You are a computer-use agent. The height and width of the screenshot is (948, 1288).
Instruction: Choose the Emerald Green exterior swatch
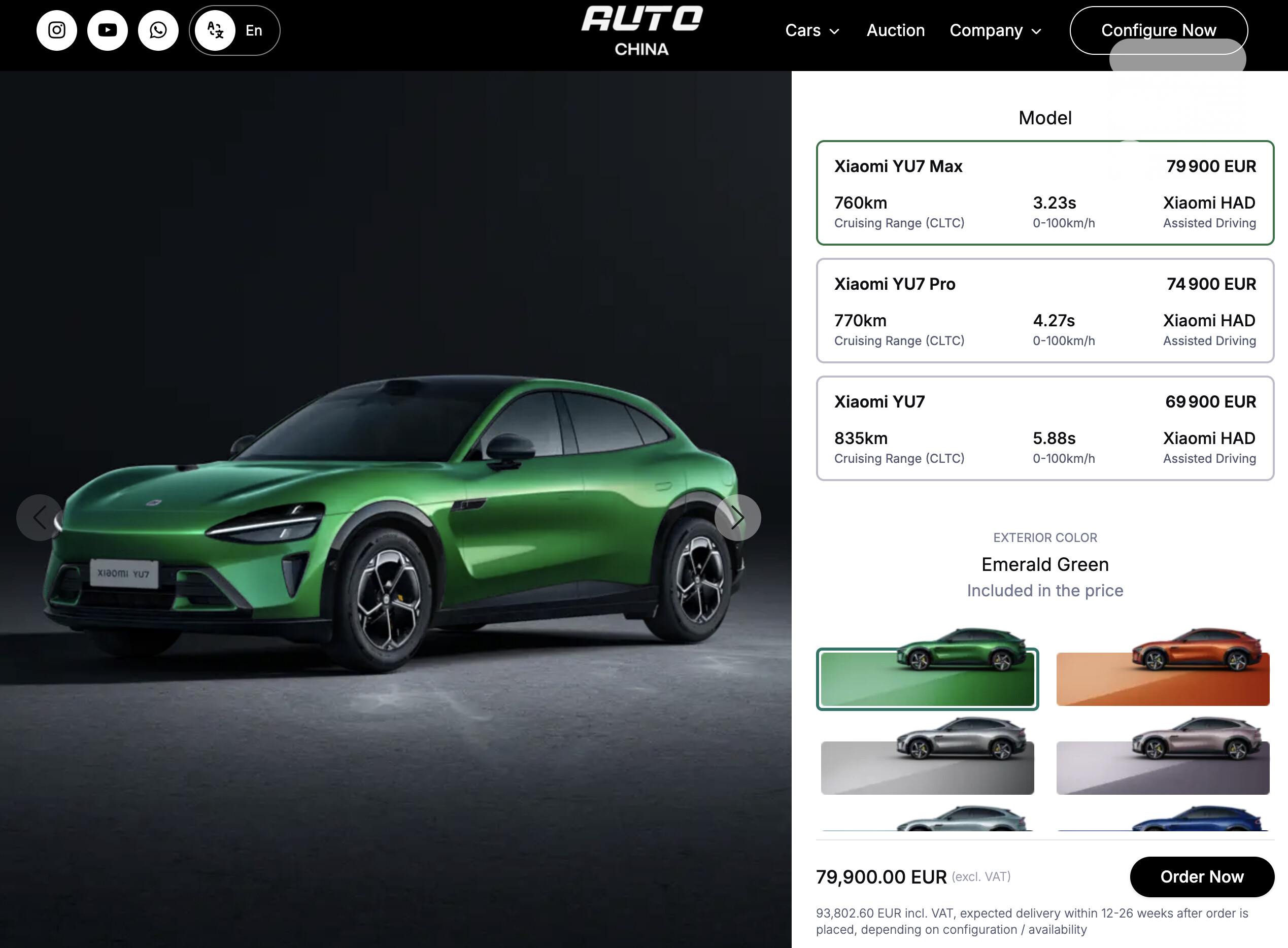[x=927, y=668]
